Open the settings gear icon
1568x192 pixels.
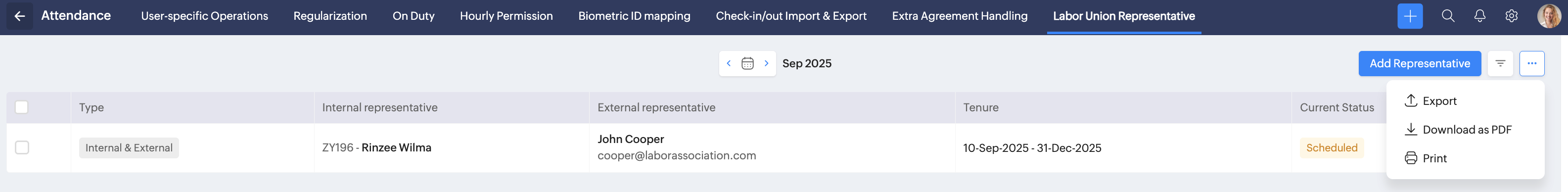click(x=1512, y=16)
